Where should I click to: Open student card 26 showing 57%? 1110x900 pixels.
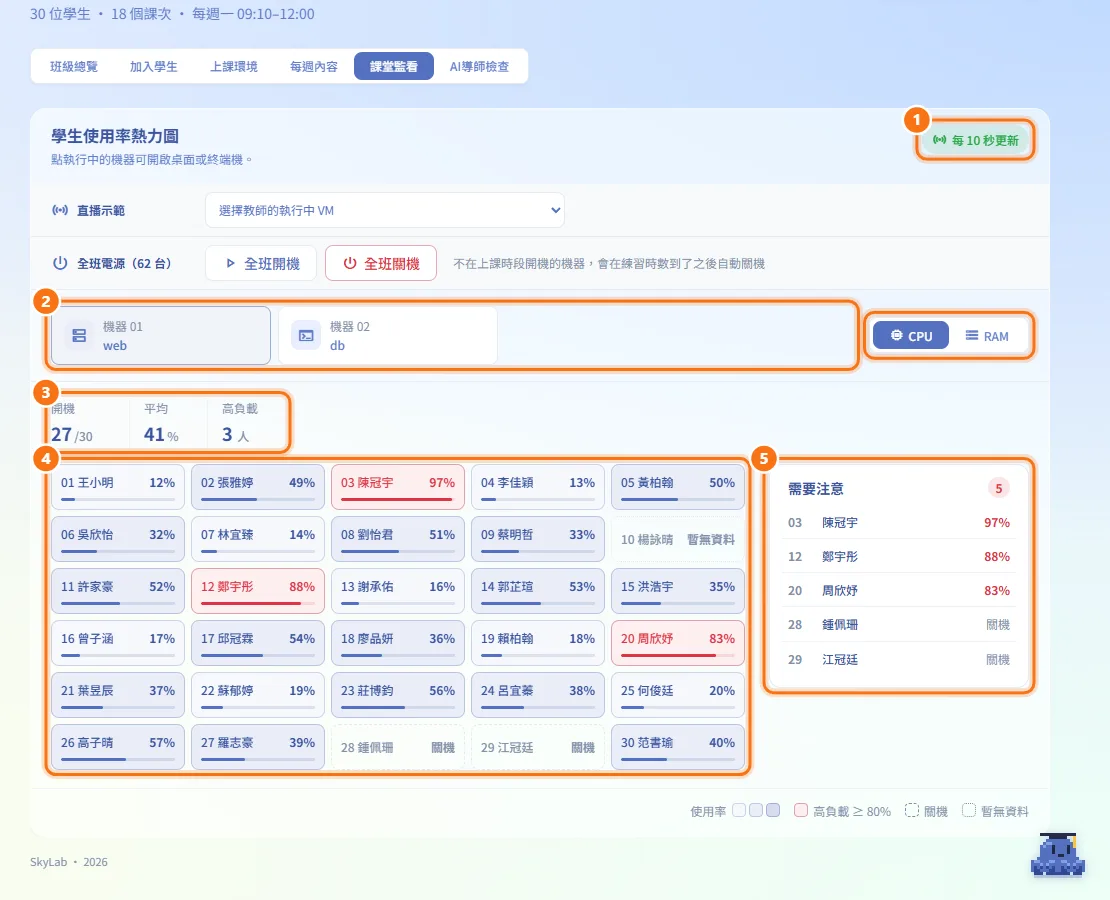(x=118, y=747)
